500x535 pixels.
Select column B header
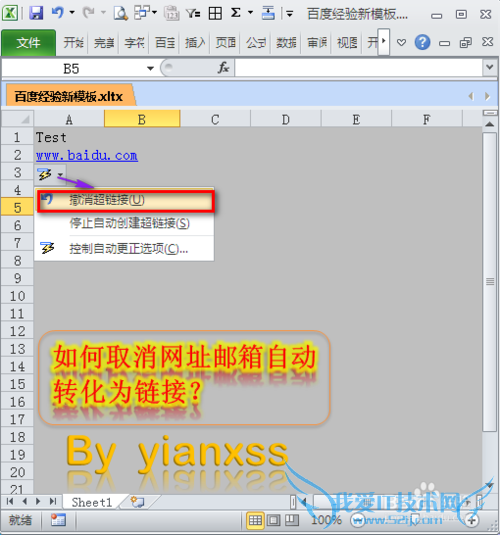coord(142,119)
